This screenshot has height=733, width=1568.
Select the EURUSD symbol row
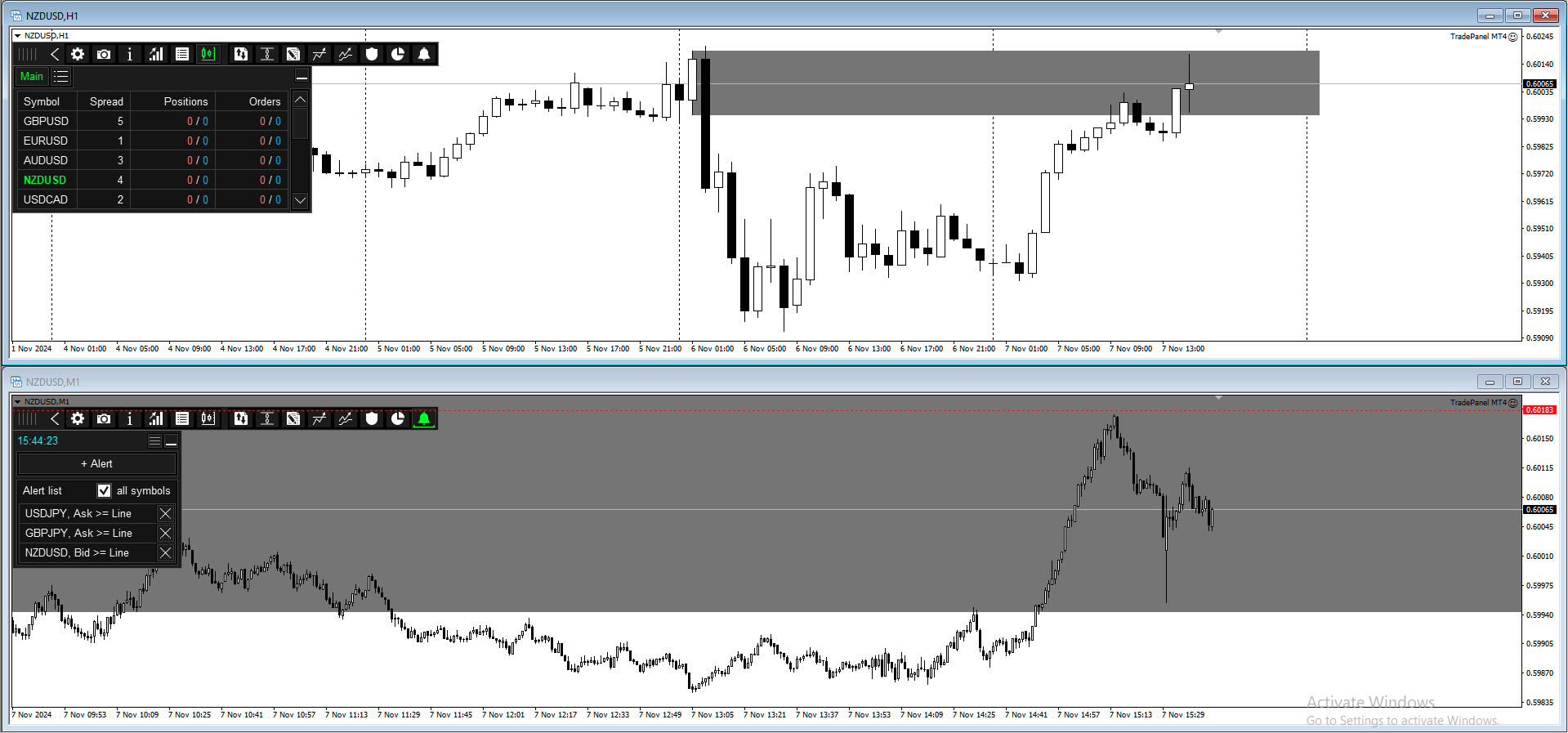[154, 141]
